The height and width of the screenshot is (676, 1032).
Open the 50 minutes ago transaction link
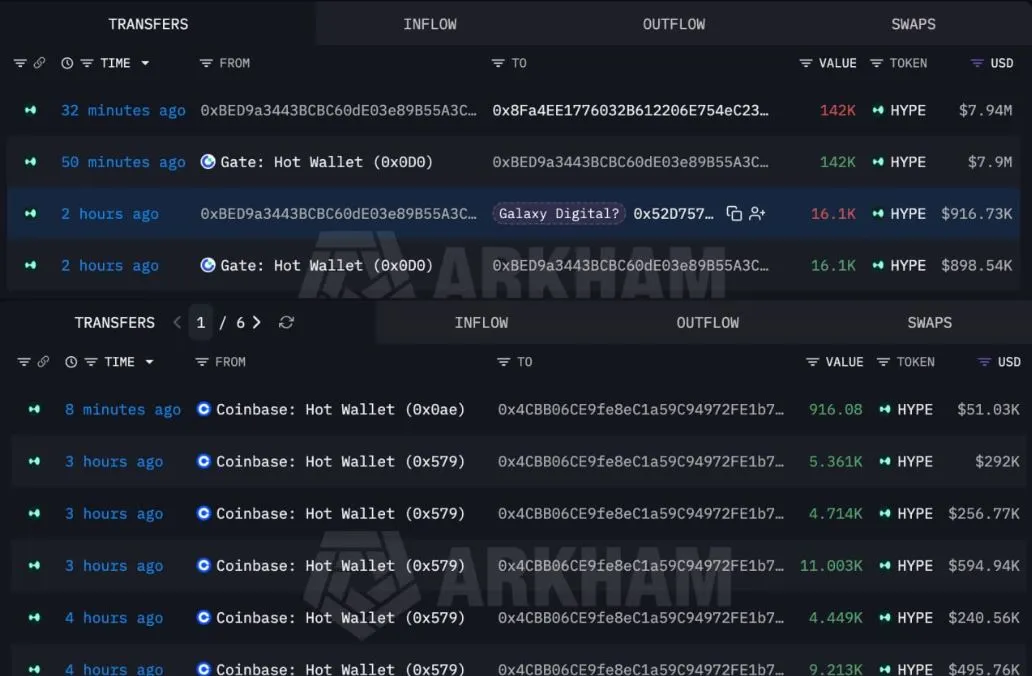click(123, 162)
